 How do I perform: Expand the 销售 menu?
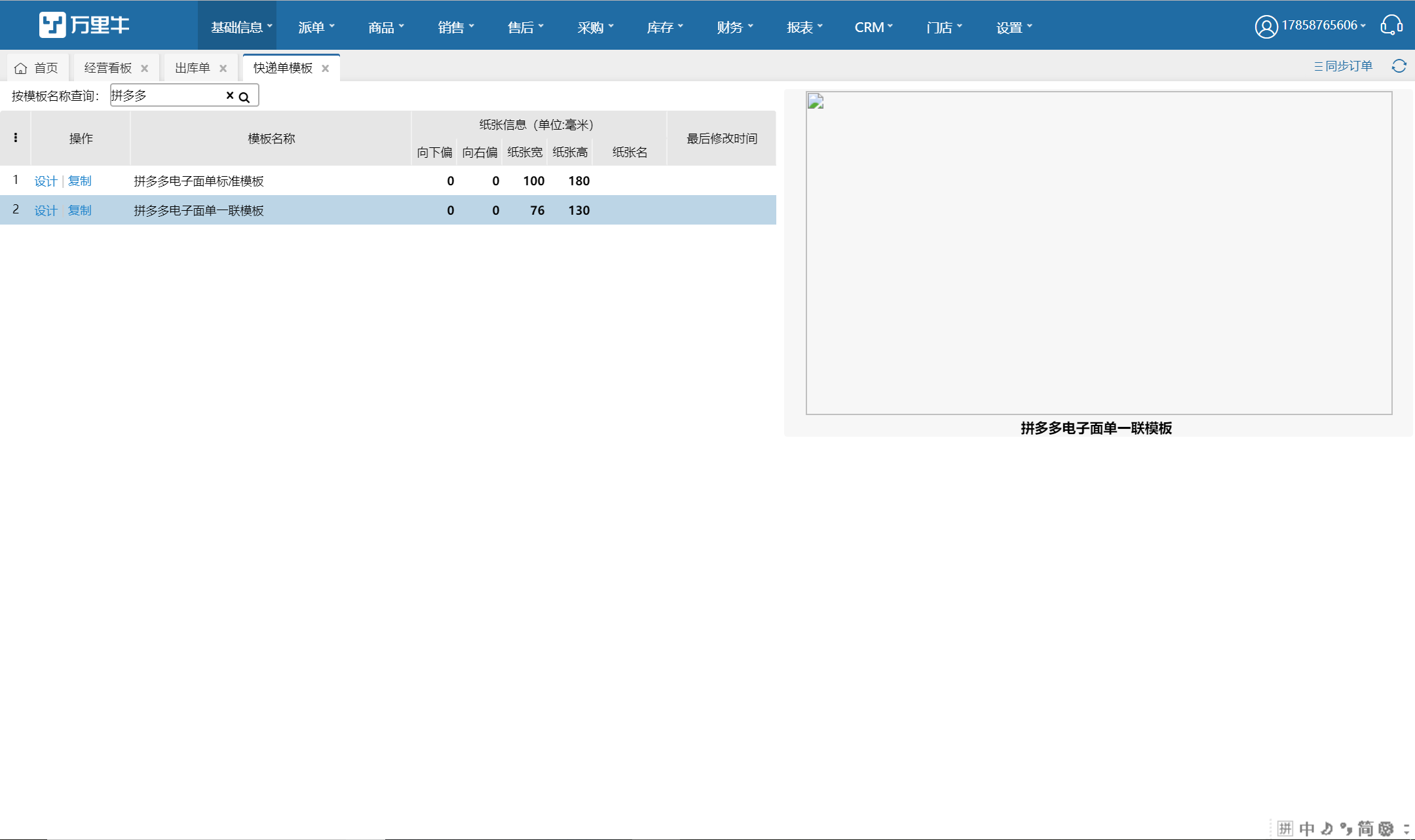tap(456, 27)
